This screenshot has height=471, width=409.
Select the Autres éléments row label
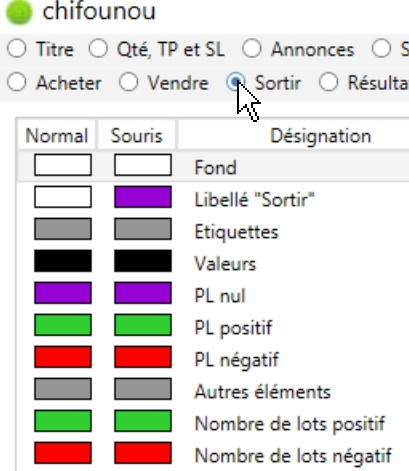pyautogui.click(x=262, y=392)
